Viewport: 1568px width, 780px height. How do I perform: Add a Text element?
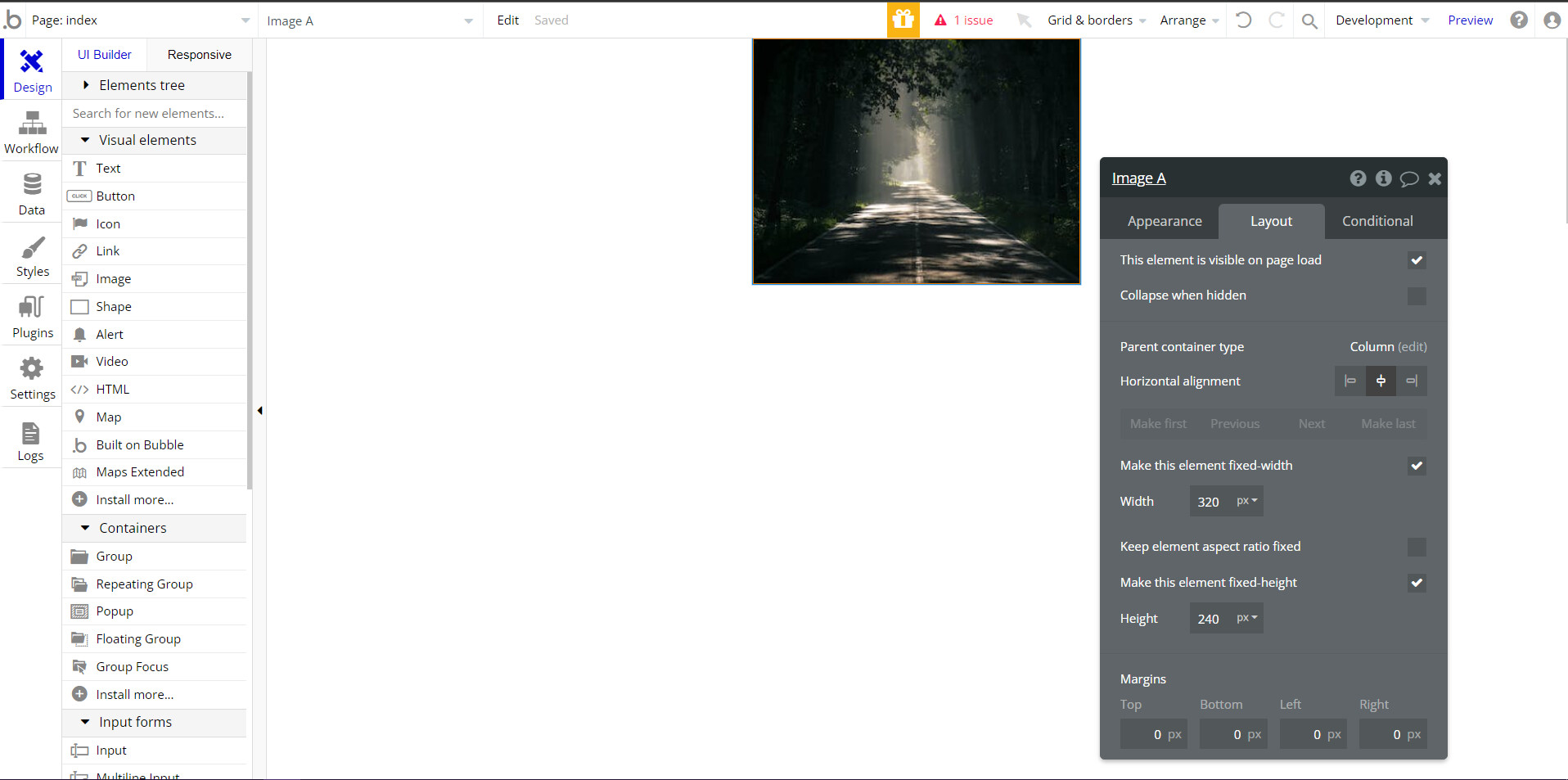click(x=155, y=168)
